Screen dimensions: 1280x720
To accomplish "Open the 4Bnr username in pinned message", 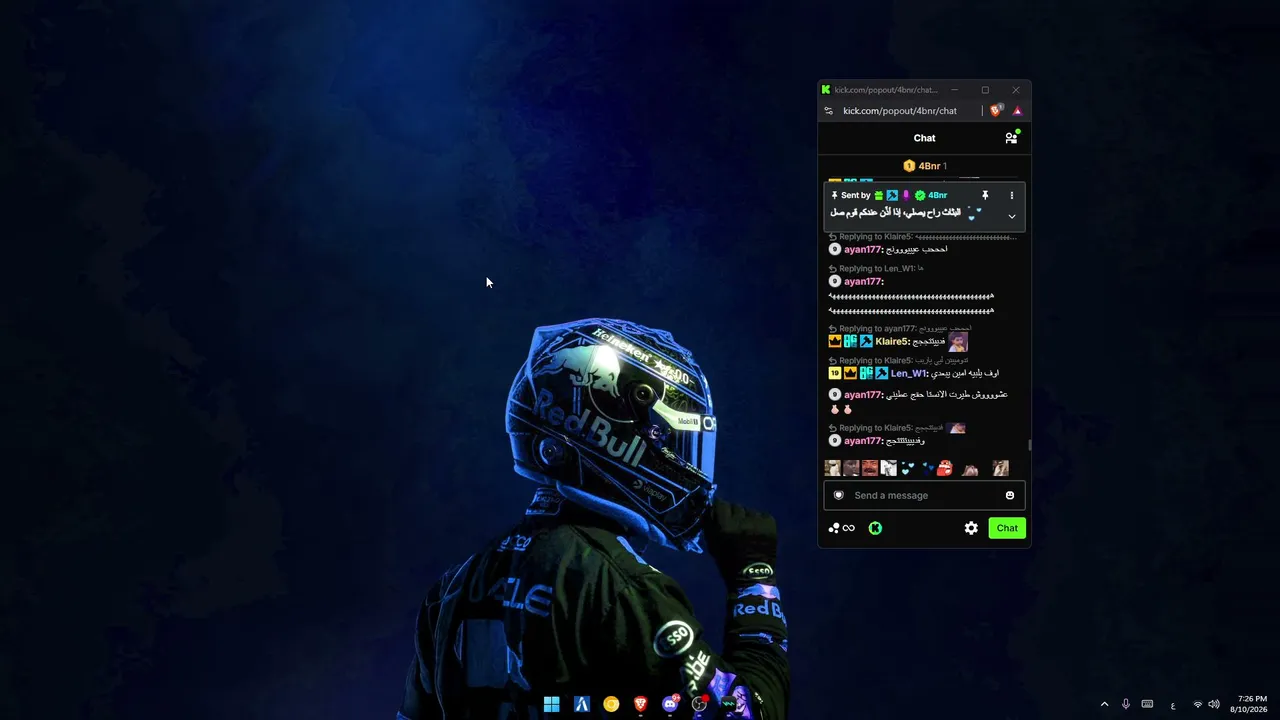I will [x=937, y=195].
